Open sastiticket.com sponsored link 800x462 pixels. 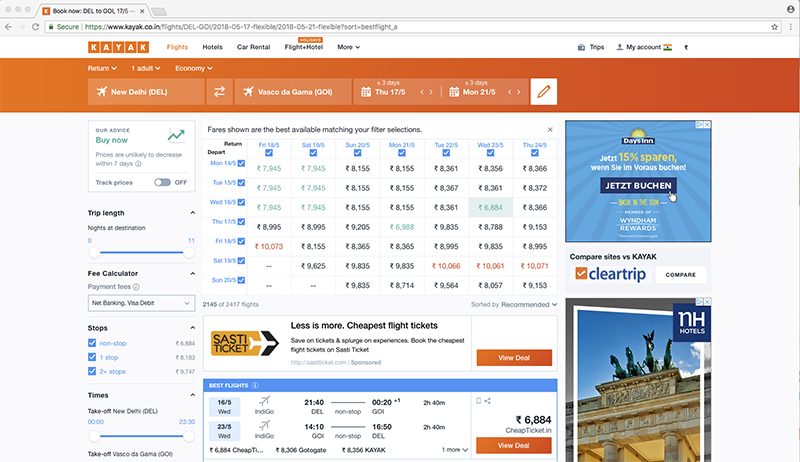pos(318,363)
